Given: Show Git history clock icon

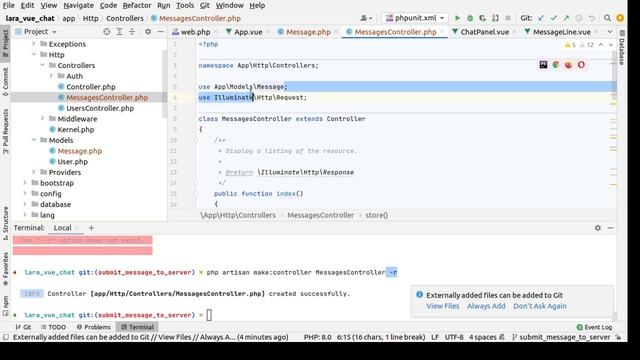Looking at the screenshot, I should click(579, 18).
